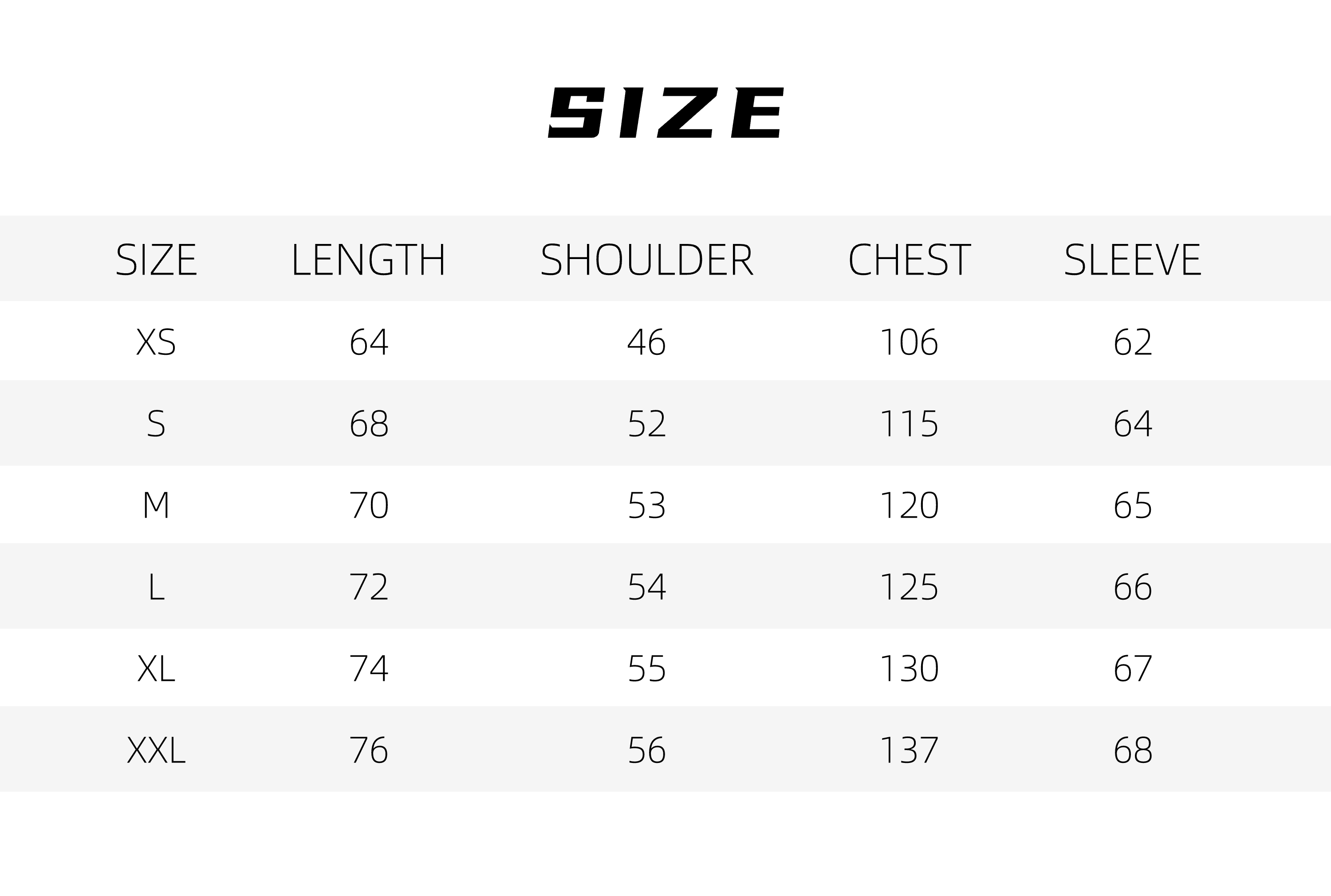Select the XS size row label
This screenshot has width=1331, height=896.
pos(156,342)
